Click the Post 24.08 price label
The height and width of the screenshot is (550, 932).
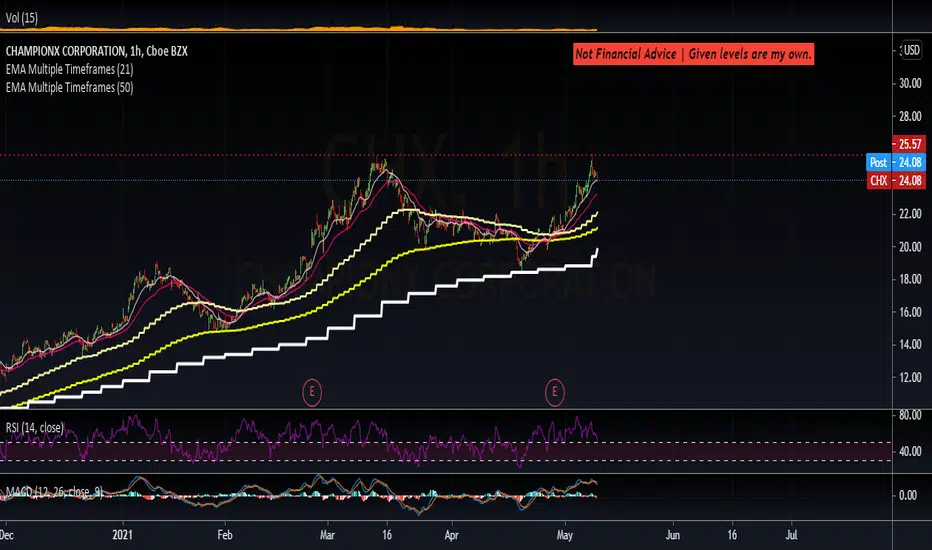coord(896,162)
